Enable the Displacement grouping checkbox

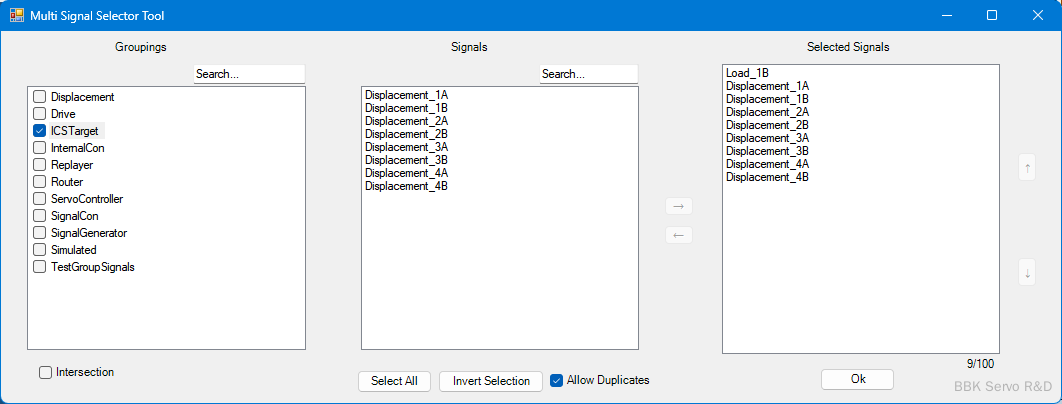[40, 97]
